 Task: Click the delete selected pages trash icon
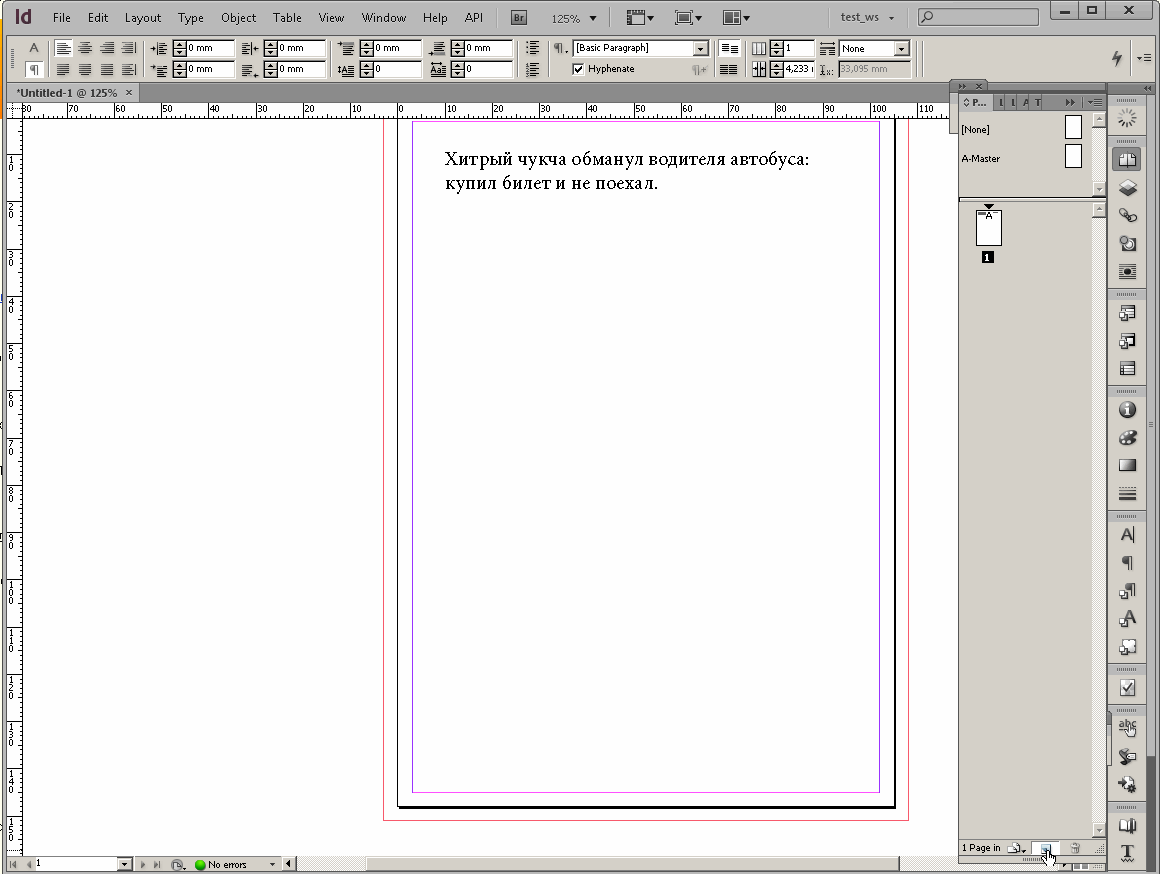coord(1075,848)
